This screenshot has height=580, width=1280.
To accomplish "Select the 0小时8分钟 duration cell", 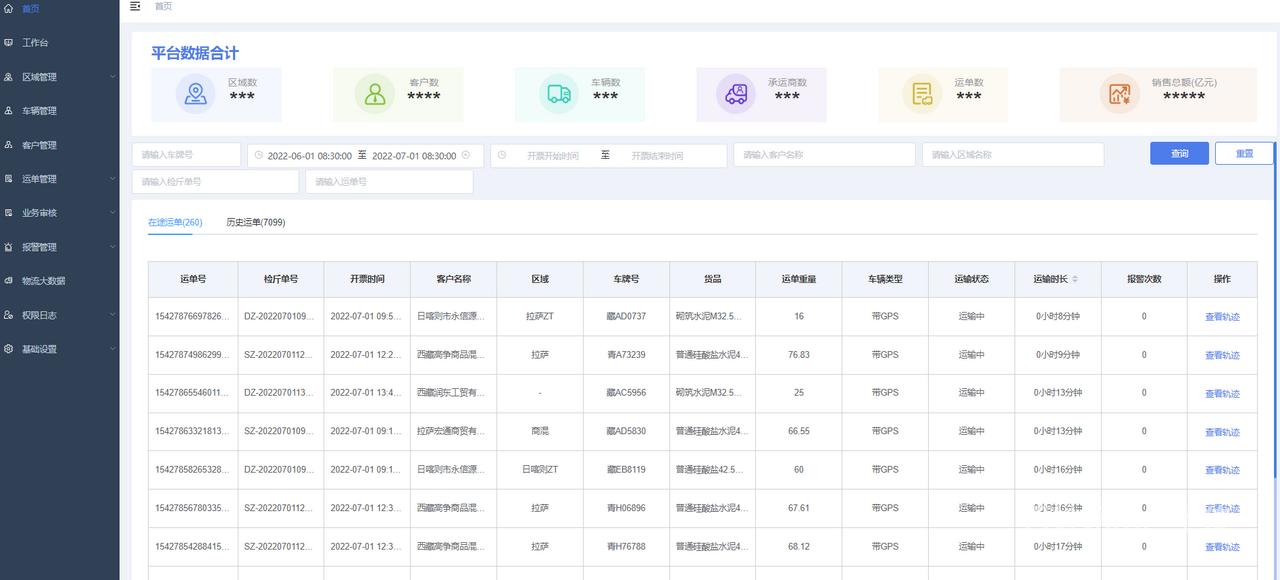I will pos(1058,316).
